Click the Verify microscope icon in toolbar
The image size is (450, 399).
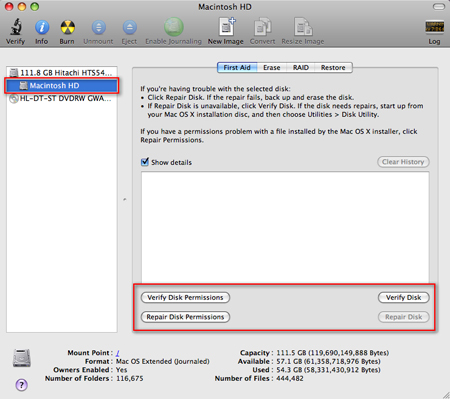coord(16,27)
